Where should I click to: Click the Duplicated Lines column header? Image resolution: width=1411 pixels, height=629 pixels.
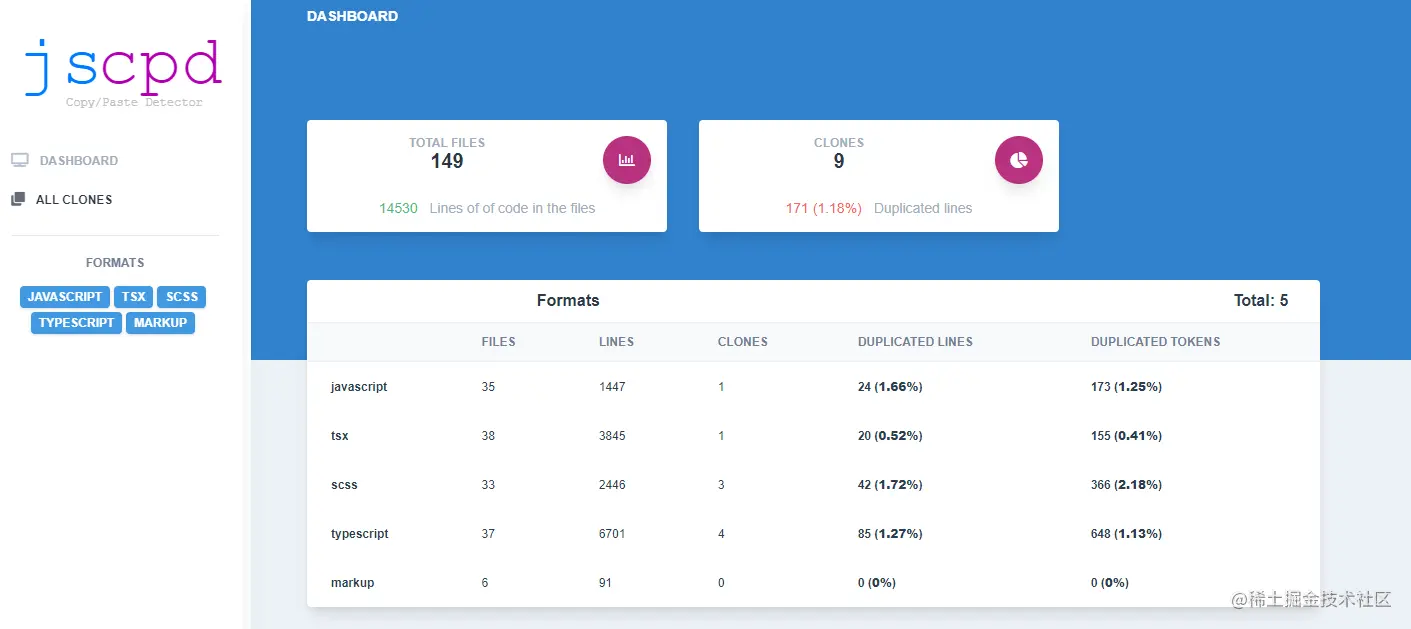(915, 342)
